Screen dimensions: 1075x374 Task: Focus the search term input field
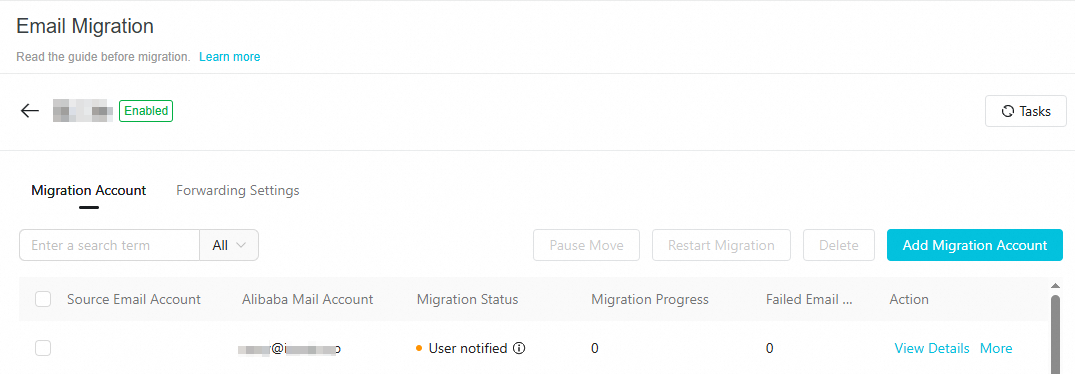point(109,245)
